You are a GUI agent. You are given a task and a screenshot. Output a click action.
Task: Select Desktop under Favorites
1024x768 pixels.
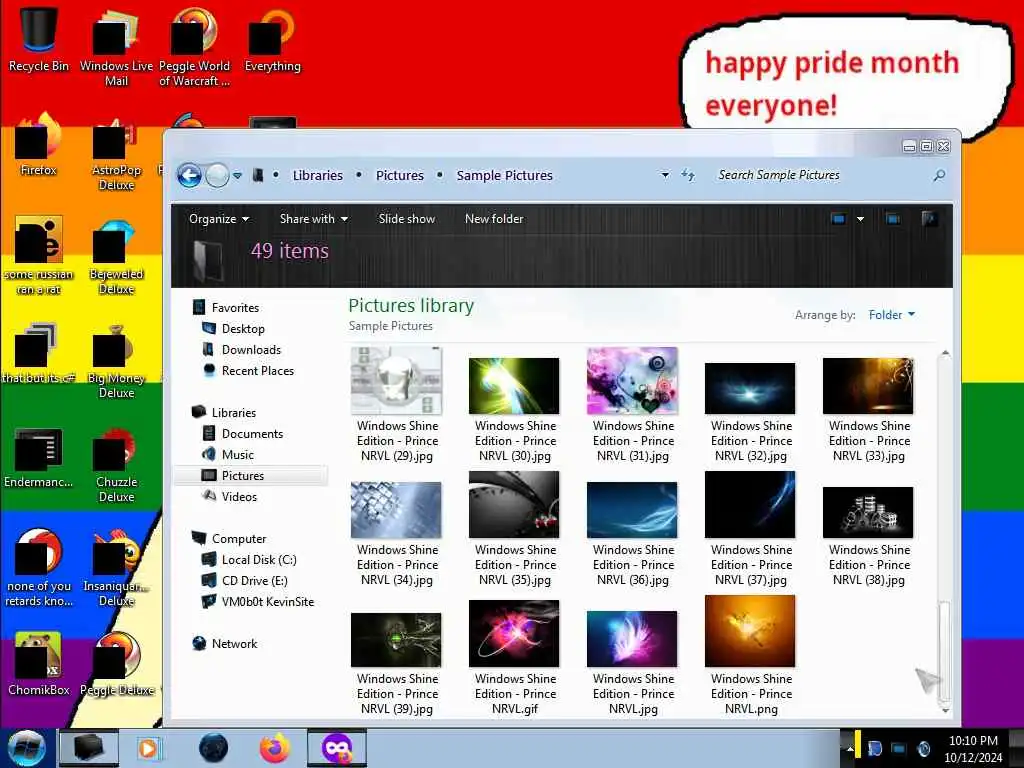click(243, 328)
